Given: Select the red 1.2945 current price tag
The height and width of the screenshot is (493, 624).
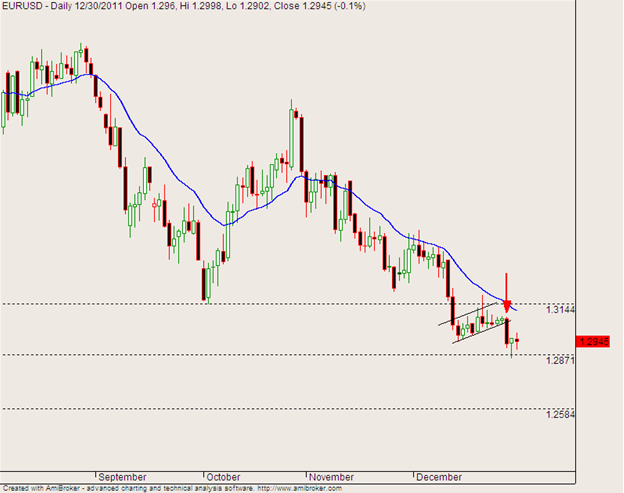Looking at the screenshot, I should [x=596, y=342].
